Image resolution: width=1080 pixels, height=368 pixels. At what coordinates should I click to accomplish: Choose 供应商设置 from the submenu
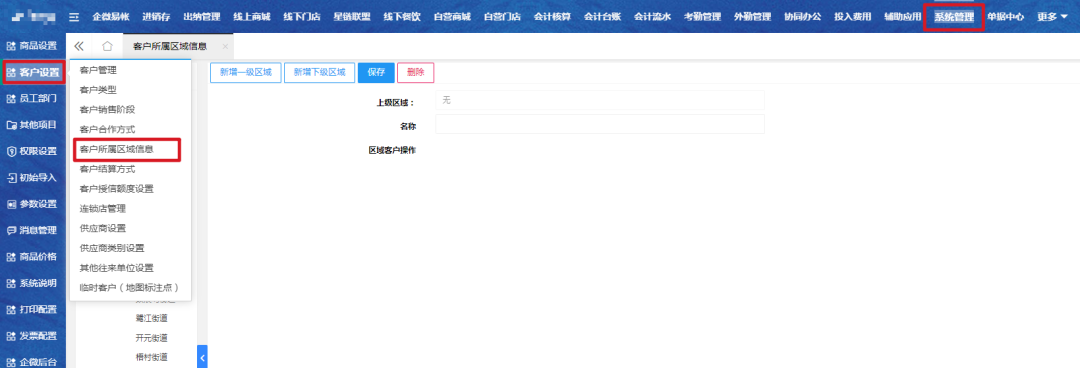point(103,228)
